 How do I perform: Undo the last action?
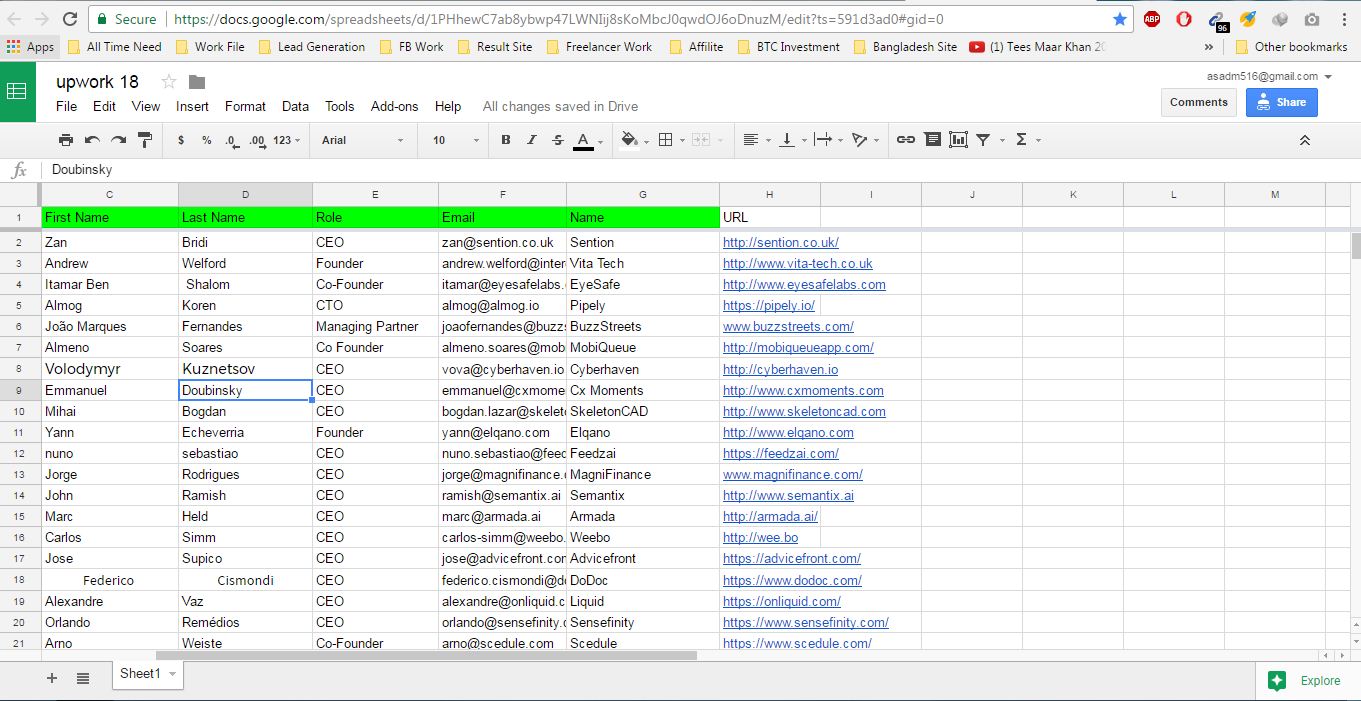pyautogui.click(x=92, y=140)
